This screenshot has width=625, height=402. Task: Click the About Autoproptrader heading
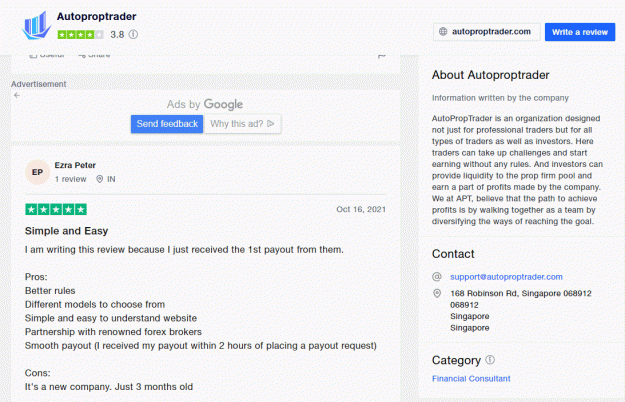(491, 75)
